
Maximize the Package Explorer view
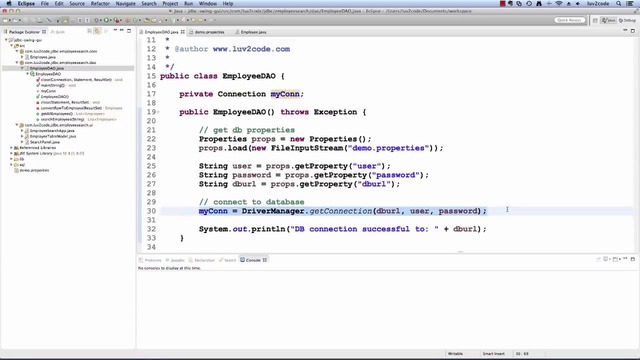coord(129,31)
